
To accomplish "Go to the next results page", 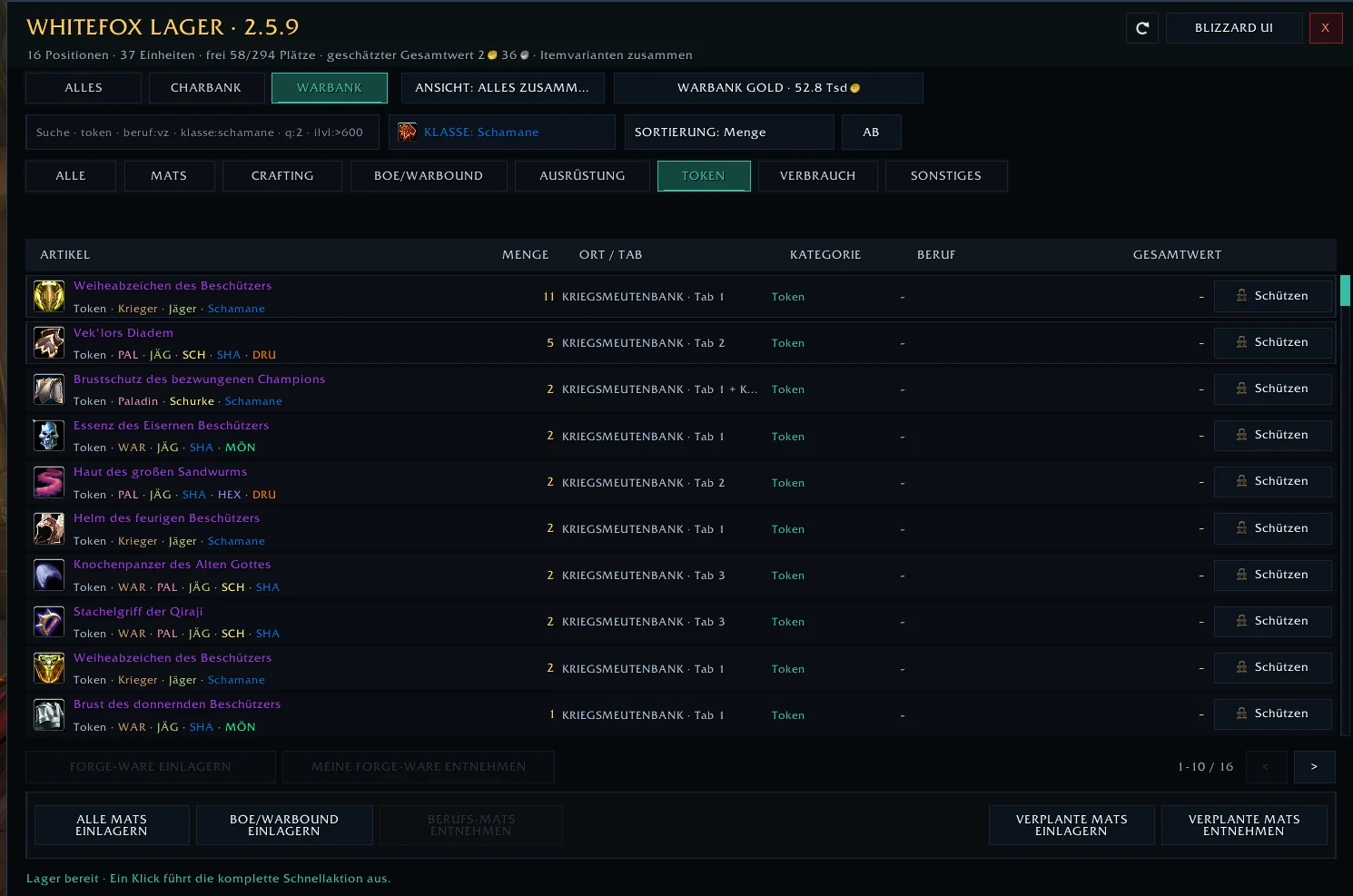I will coord(1314,767).
